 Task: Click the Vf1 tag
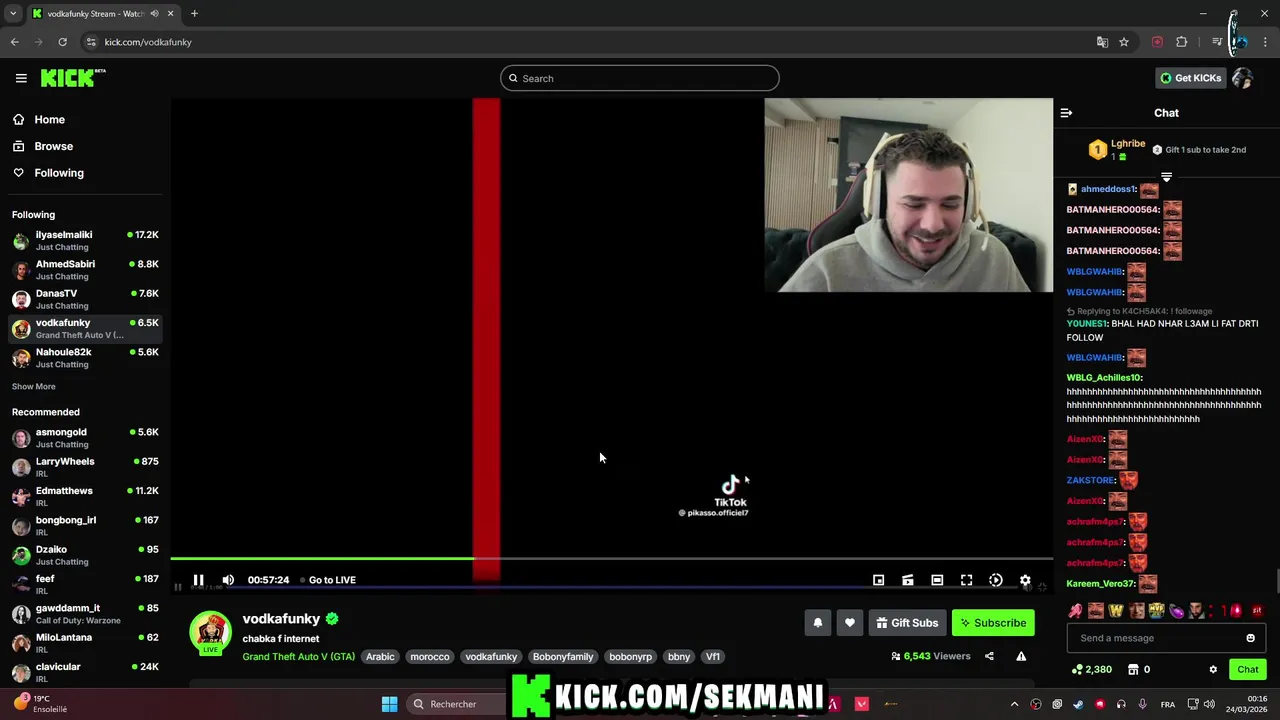713,657
